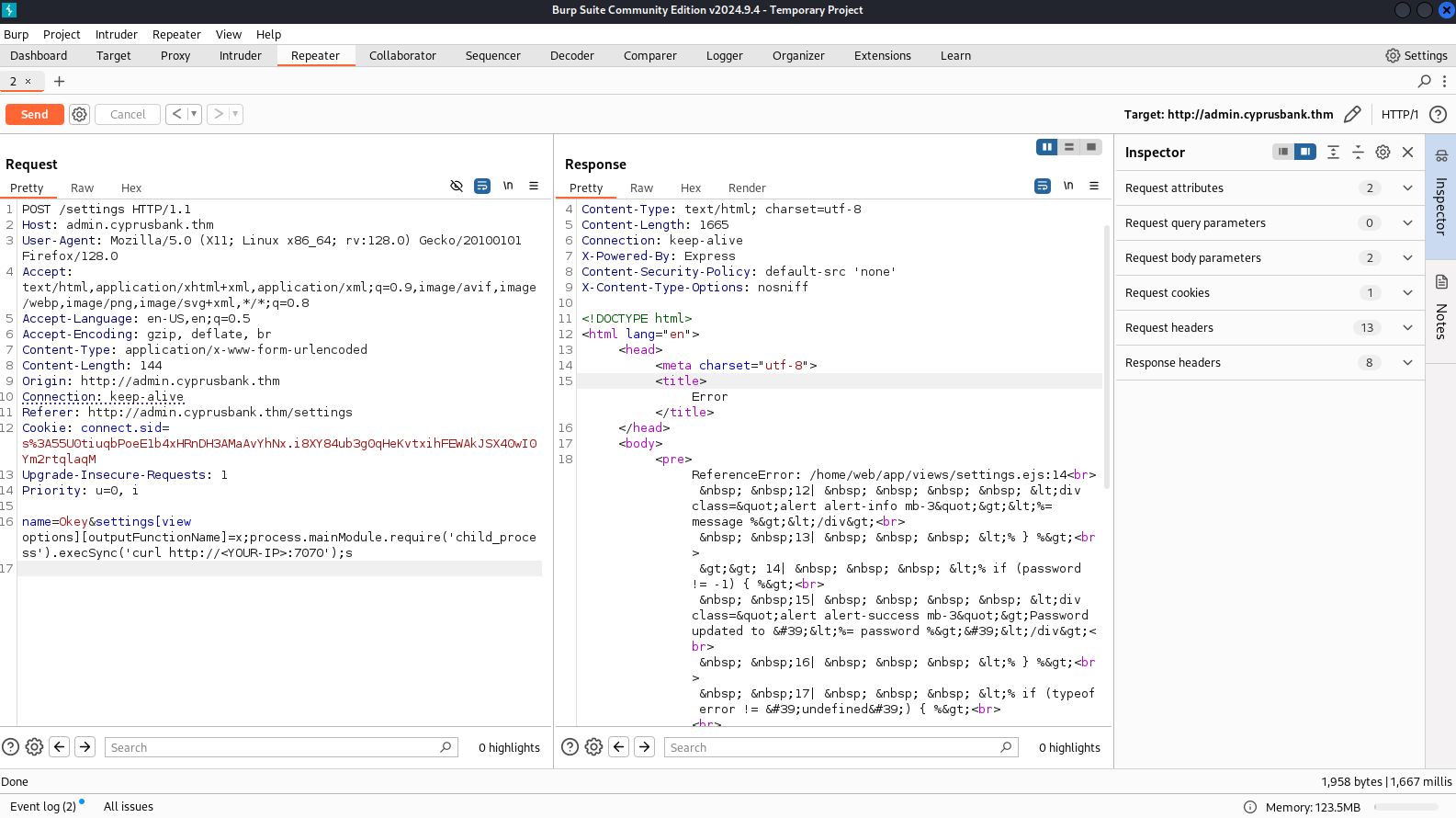
Task: Open Repeater help question mark icon
Action: click(1439, 114)
